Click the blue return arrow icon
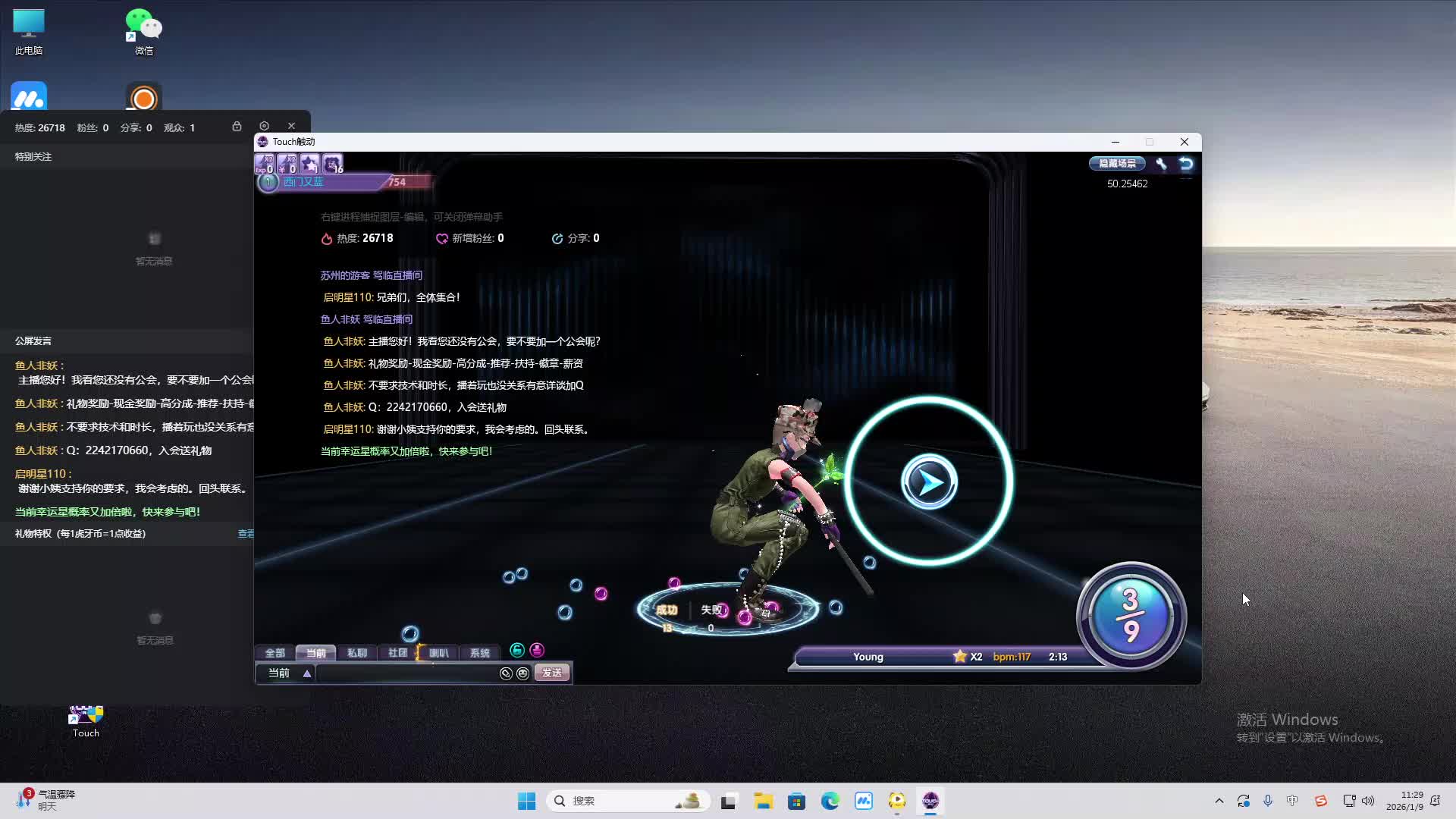 point(1186,164)
